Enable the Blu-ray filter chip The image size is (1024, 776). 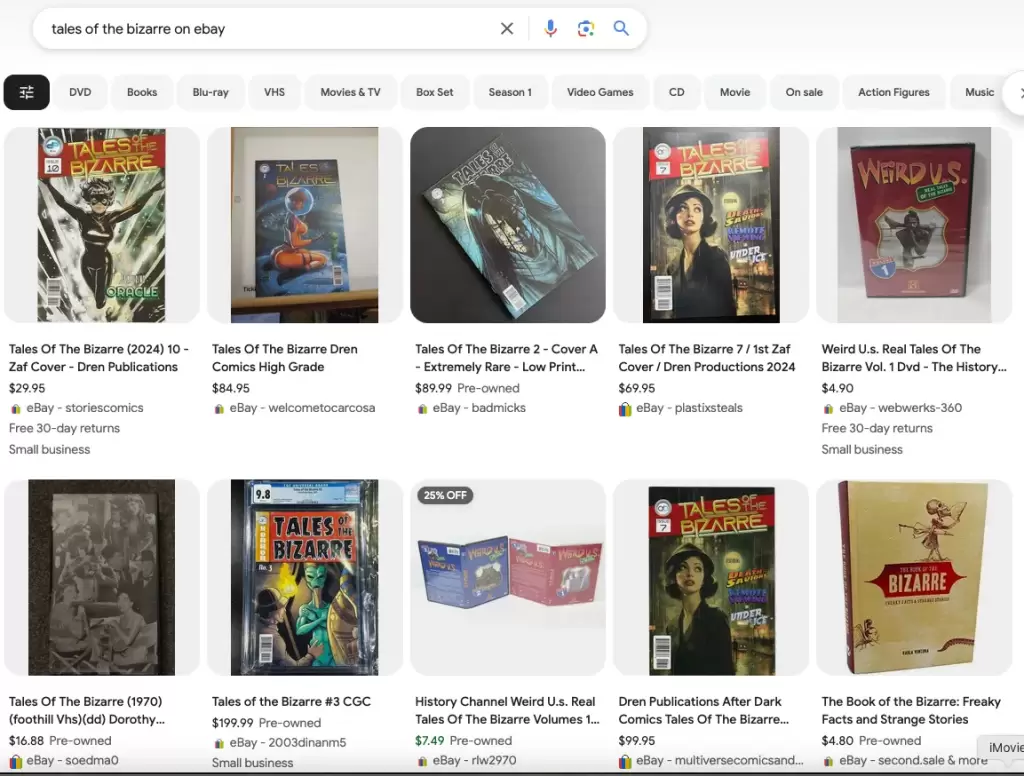[x=210, y=92]
